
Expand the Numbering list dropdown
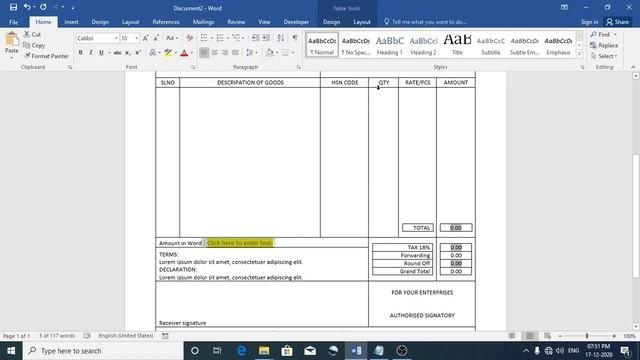pyautogui.click(x=227, y=38)
